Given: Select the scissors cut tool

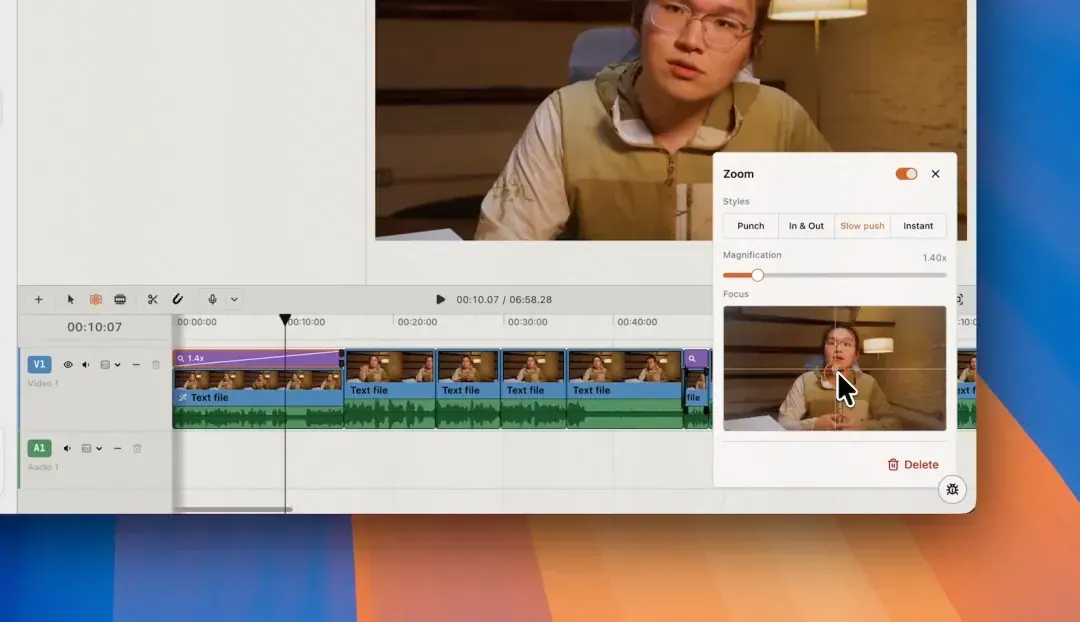Looking at the screenshot, I should [x=153, y=300].
